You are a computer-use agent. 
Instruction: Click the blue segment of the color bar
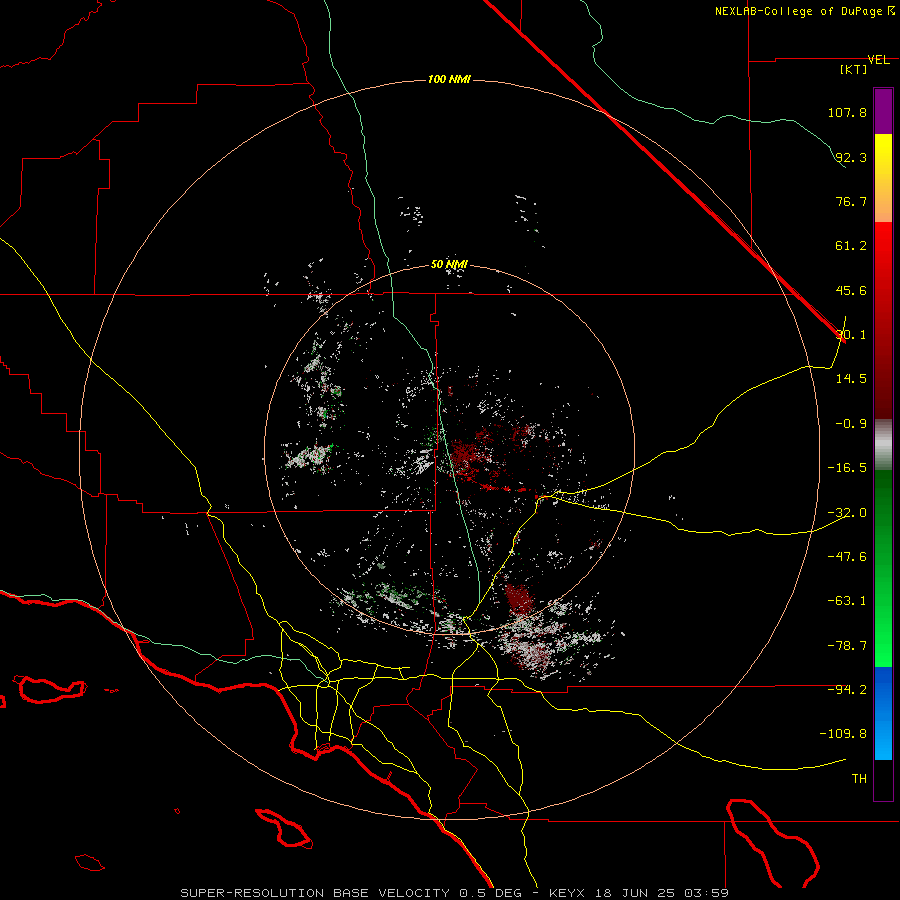pos(883,713)
